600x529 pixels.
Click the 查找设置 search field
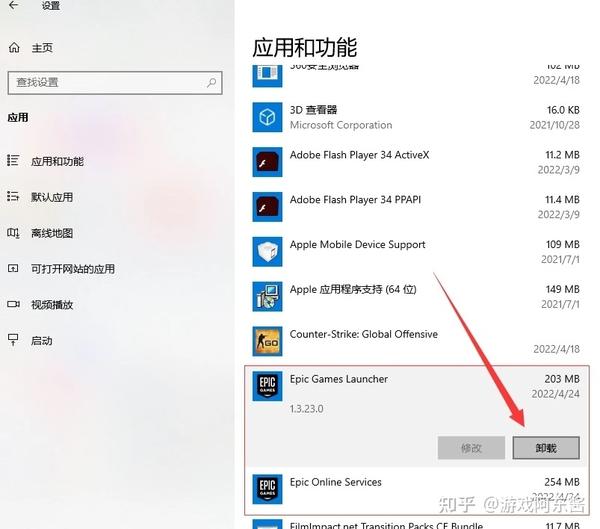click(115, 83)
